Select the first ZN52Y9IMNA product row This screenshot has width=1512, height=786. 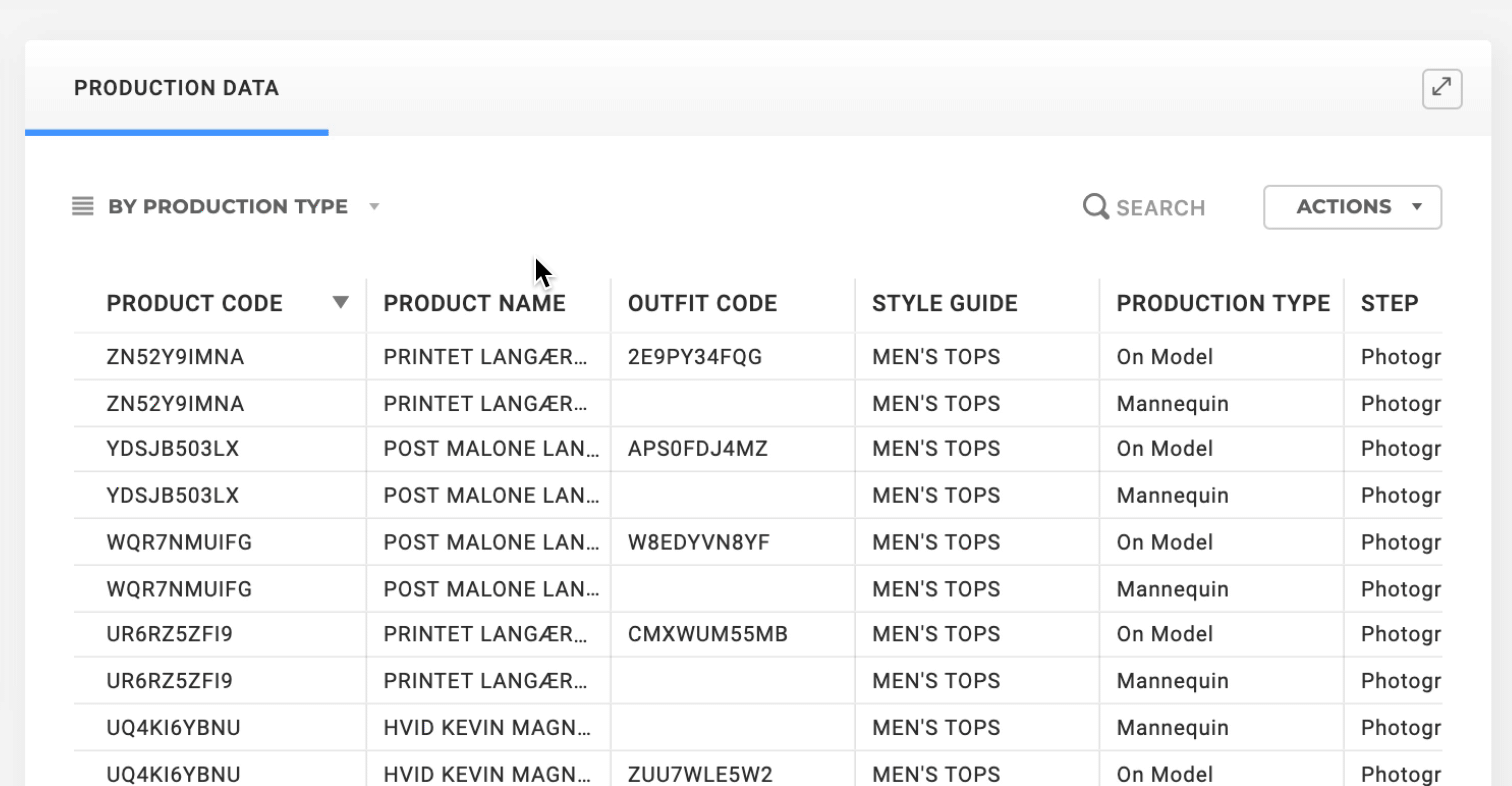click(175, 357)
